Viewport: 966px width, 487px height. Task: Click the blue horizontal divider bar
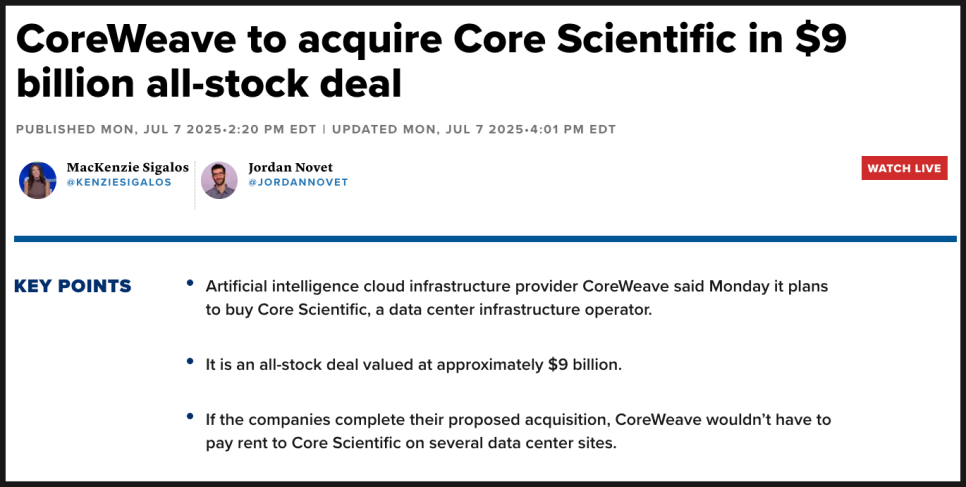coord(485,239)
